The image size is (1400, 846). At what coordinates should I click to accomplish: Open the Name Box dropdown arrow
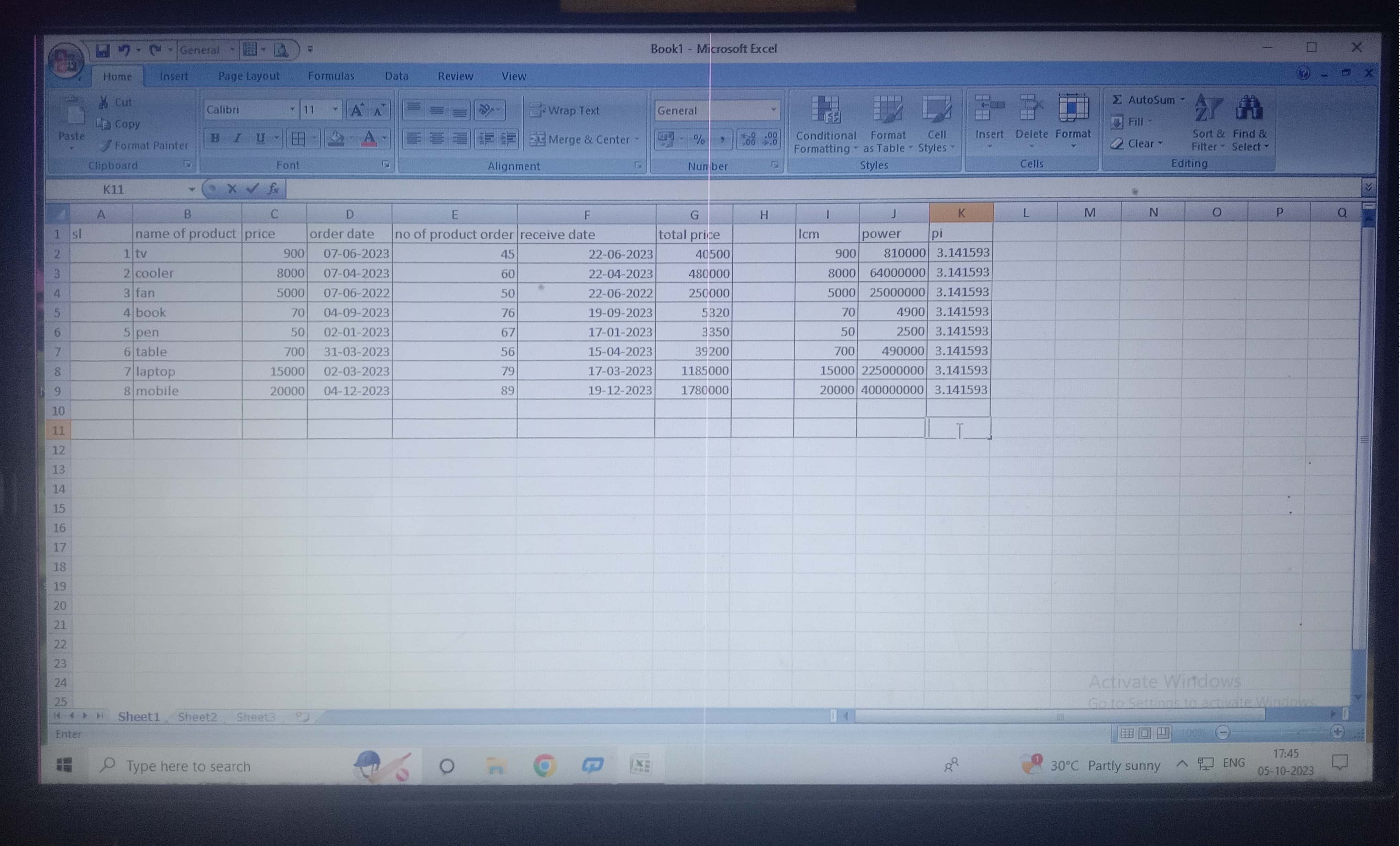tap(192, 189)
